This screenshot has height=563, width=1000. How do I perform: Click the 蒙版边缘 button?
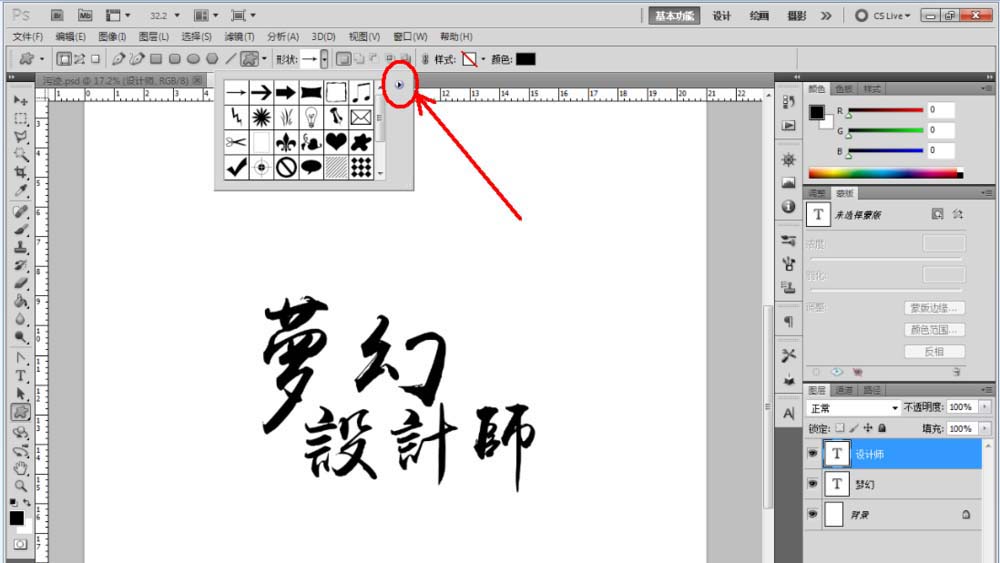pyautogui.click(x=934, y=307)
